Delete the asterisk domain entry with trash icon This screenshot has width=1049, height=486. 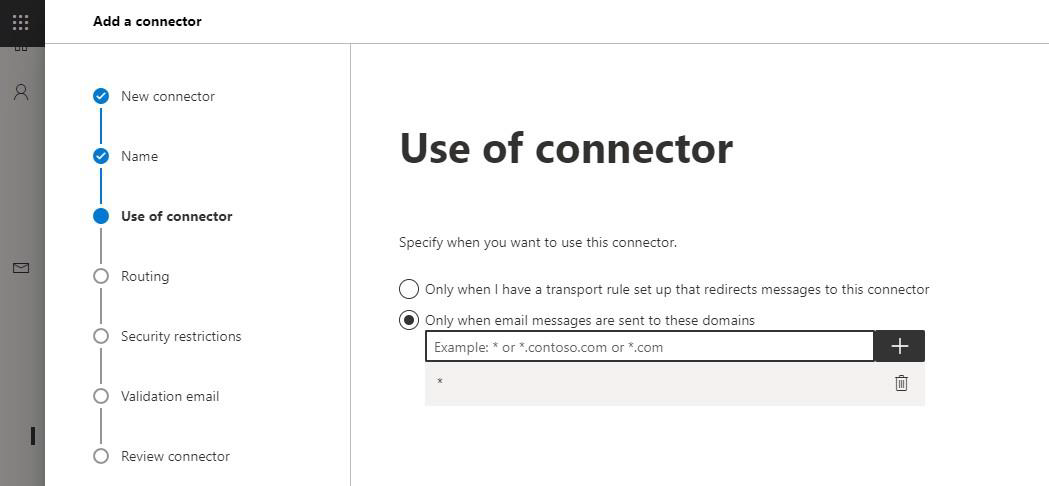click(x=901, y=383)
